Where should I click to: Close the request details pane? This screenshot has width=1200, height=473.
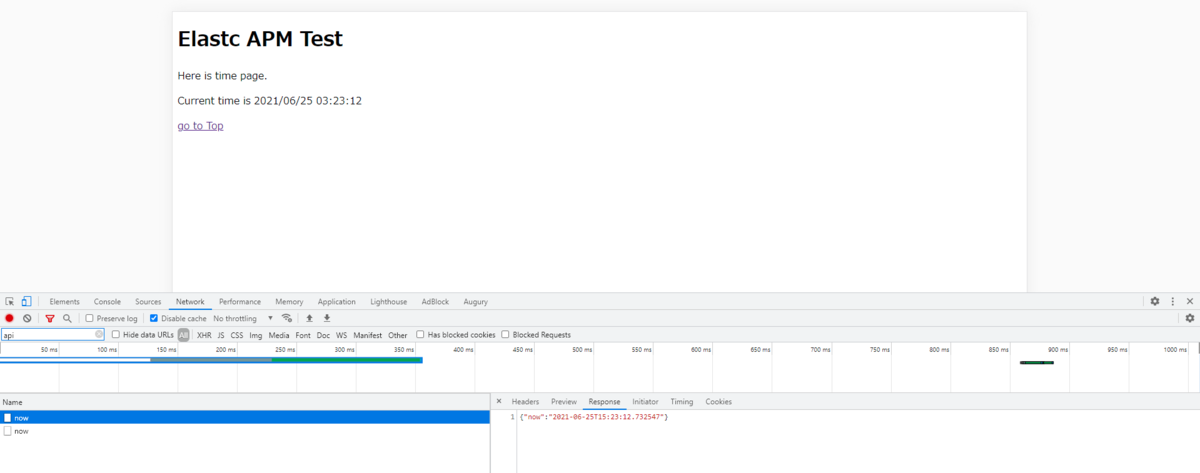[499, 401]
